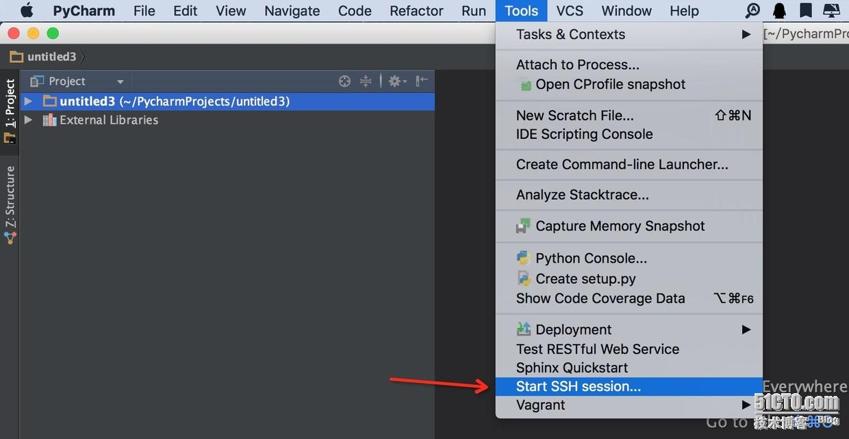
Task: Open the Edit menu
Action: 185,11
